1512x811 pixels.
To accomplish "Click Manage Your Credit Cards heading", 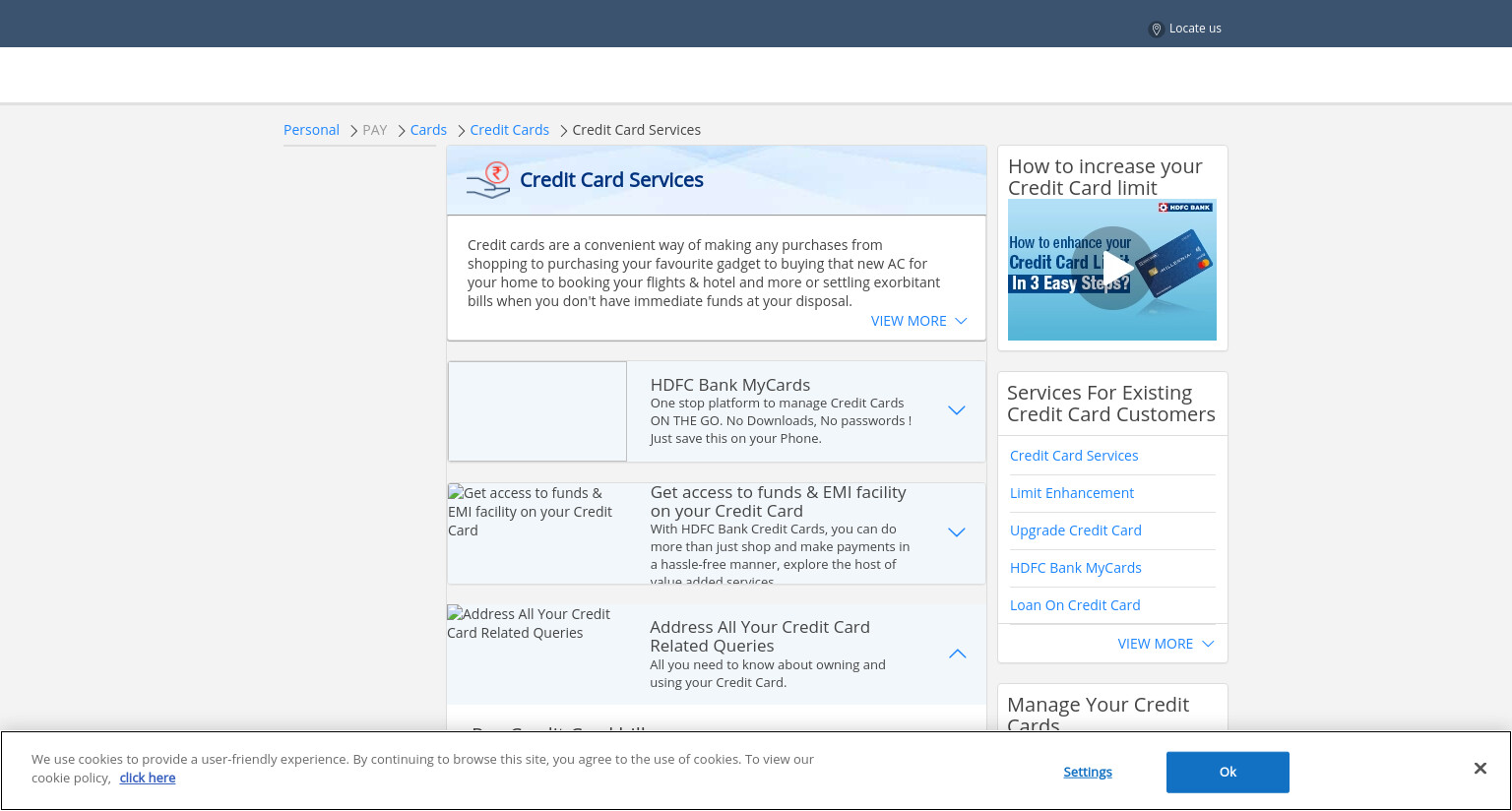I will 1098,714.
